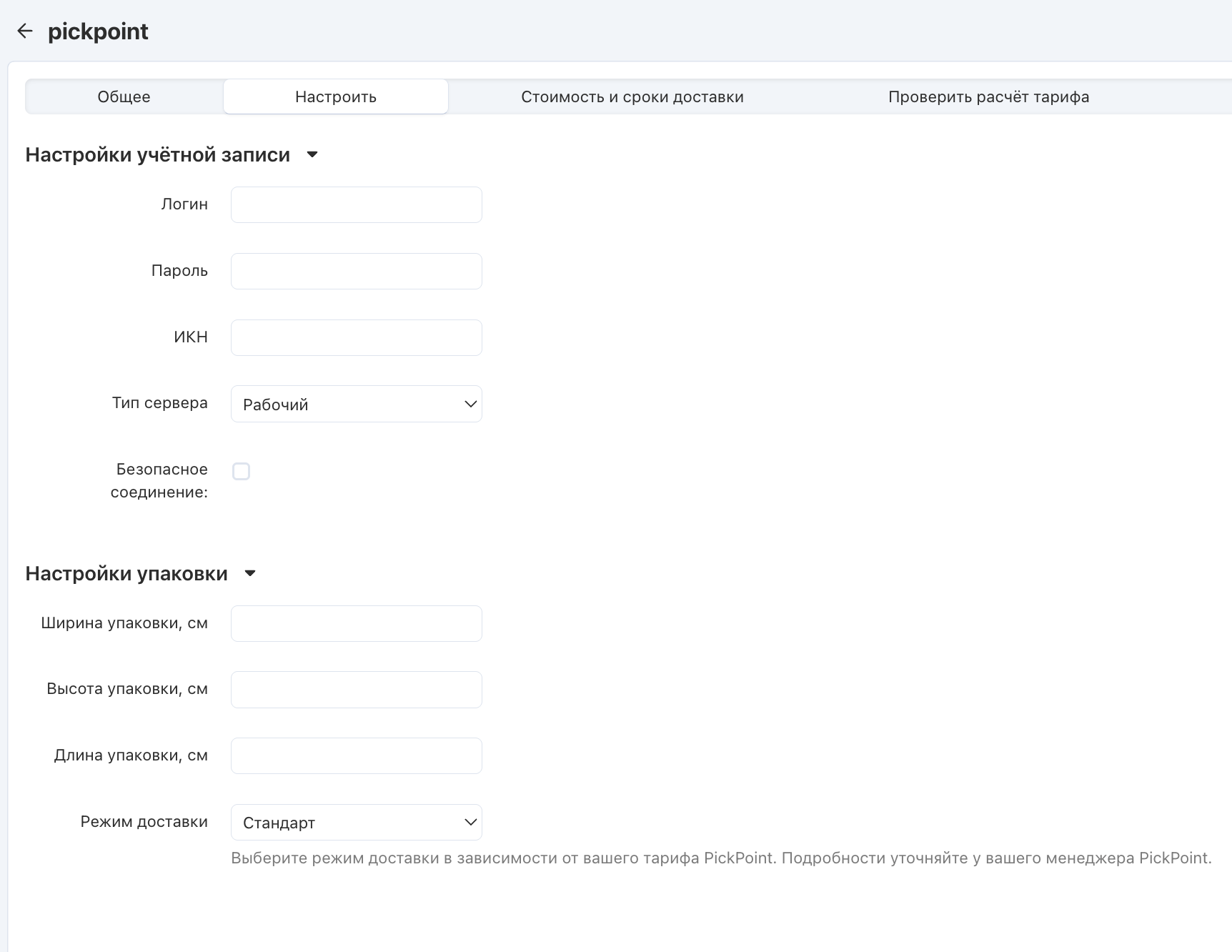Collapse the Настройки учётной записи section arrow

(312, 155)
